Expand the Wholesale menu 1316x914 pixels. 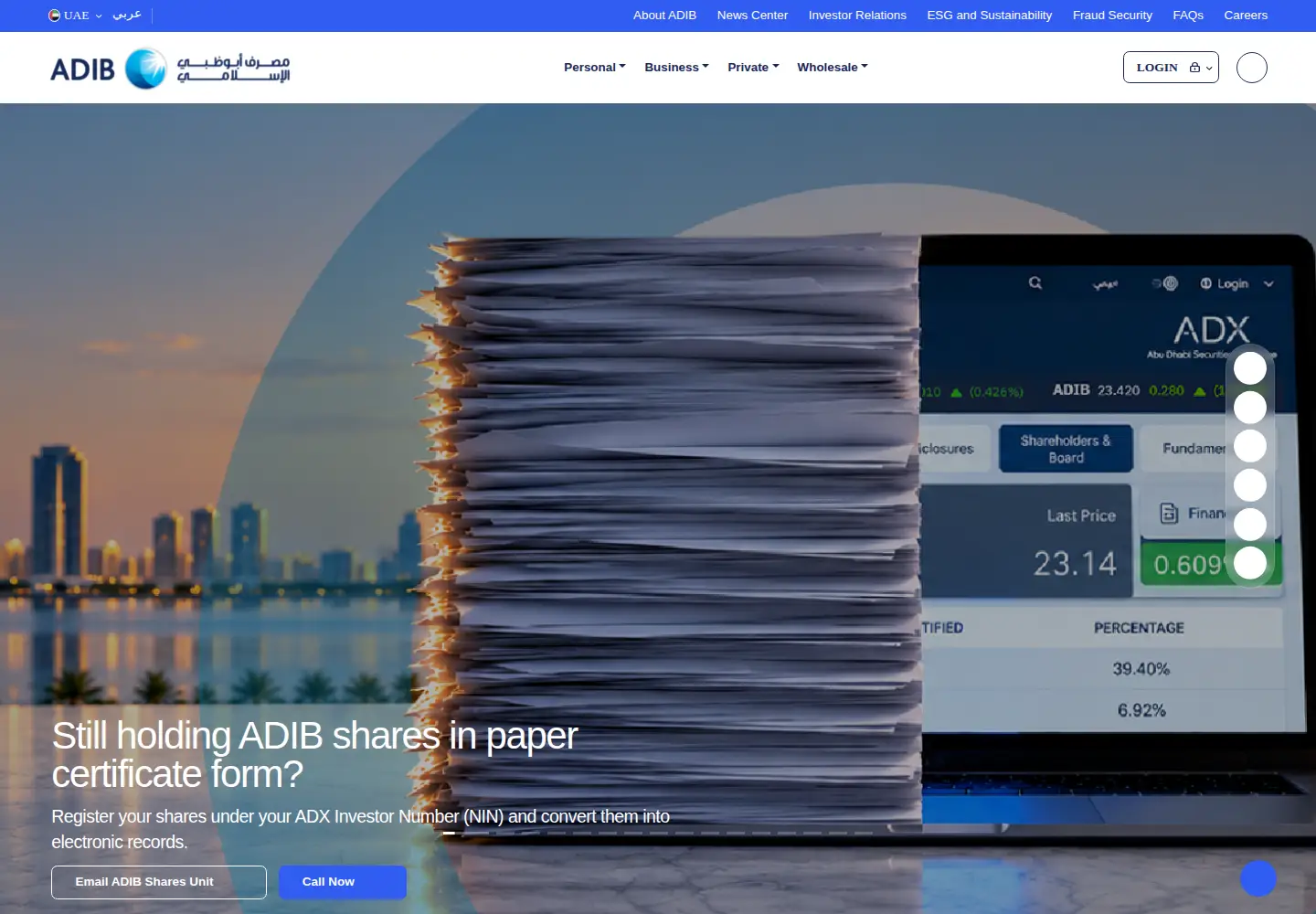click(x=833, y=68)
